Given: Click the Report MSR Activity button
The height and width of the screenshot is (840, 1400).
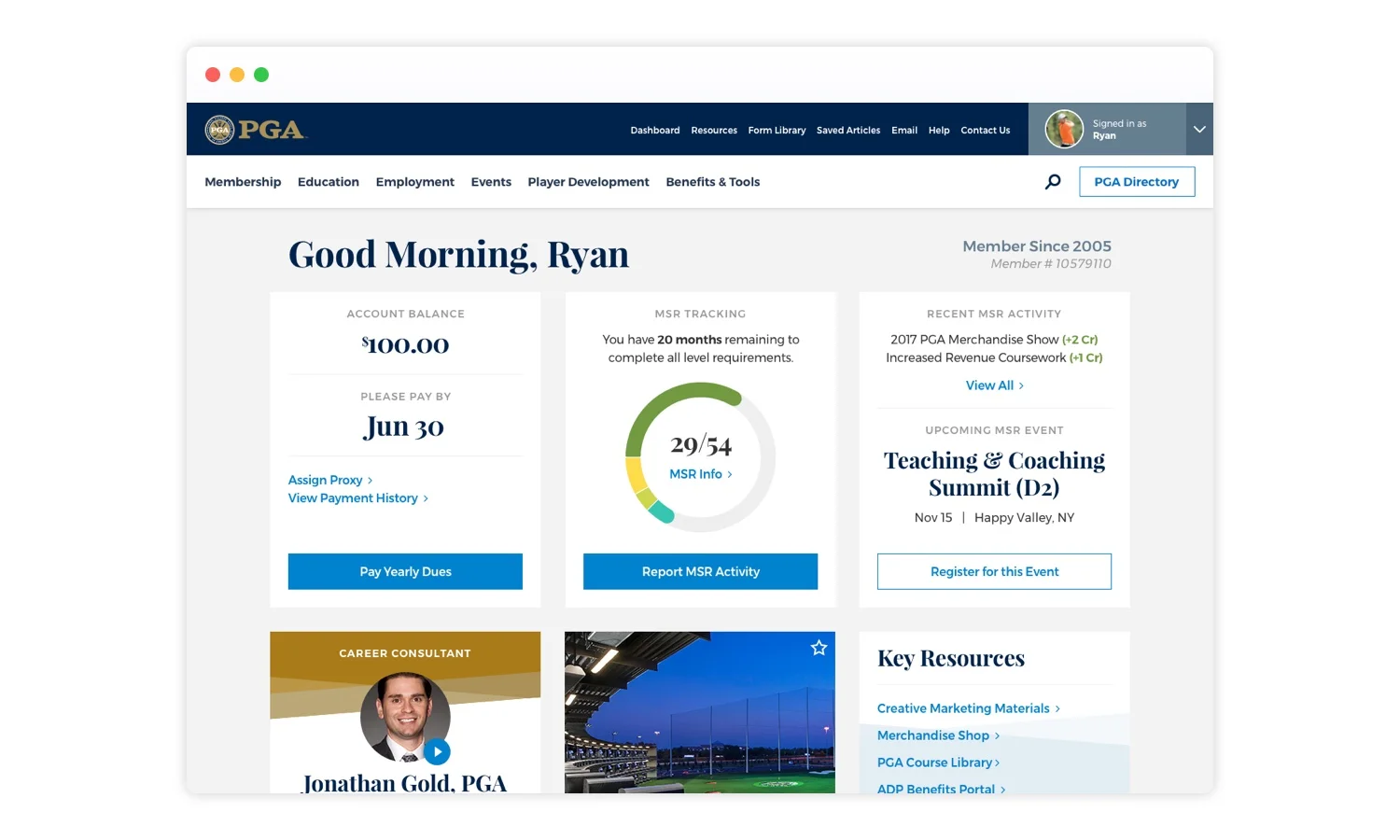Looking at the screenshot, I should (701, 571).
